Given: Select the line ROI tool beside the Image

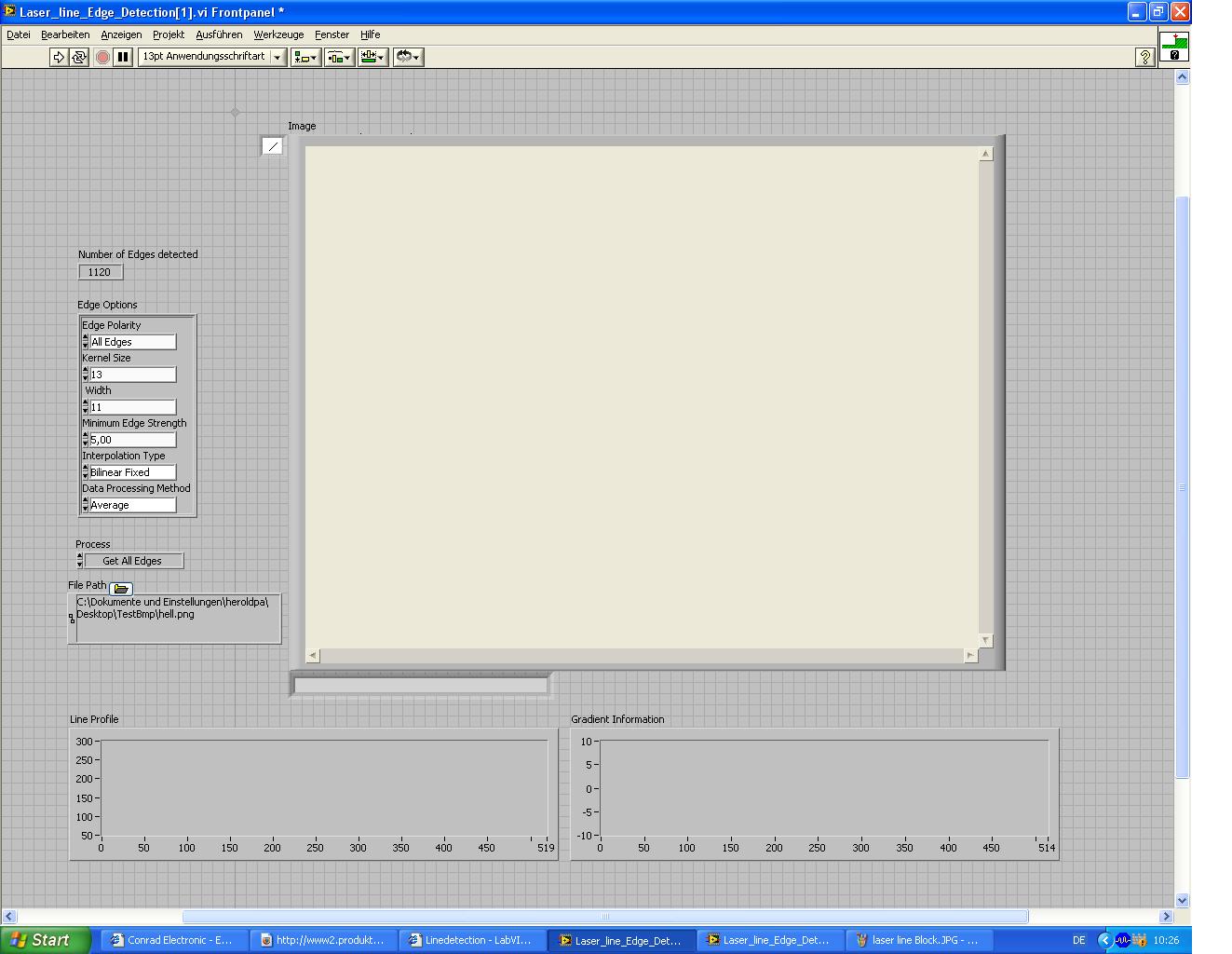Looking at the screenshot, I should click(x=272, y=146).
